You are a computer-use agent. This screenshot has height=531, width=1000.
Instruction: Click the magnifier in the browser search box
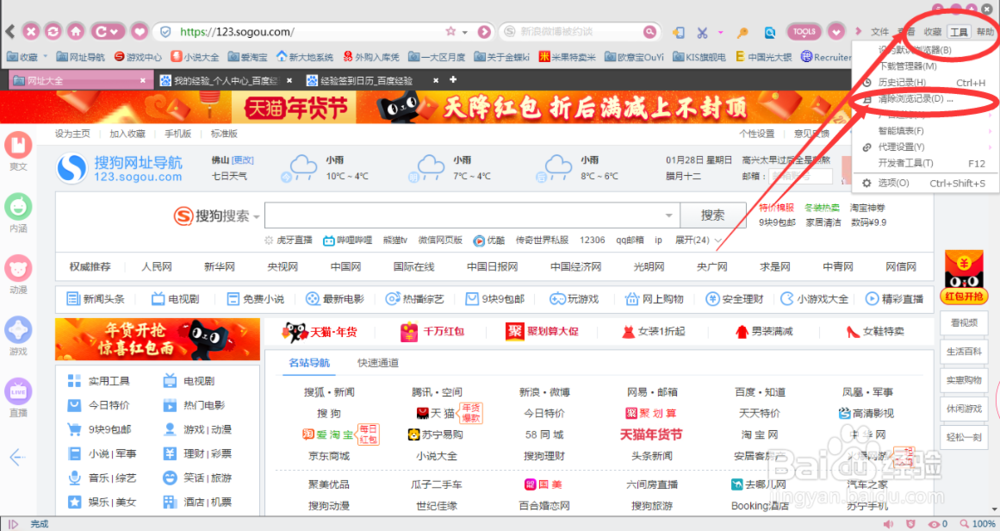coord(649,31)
